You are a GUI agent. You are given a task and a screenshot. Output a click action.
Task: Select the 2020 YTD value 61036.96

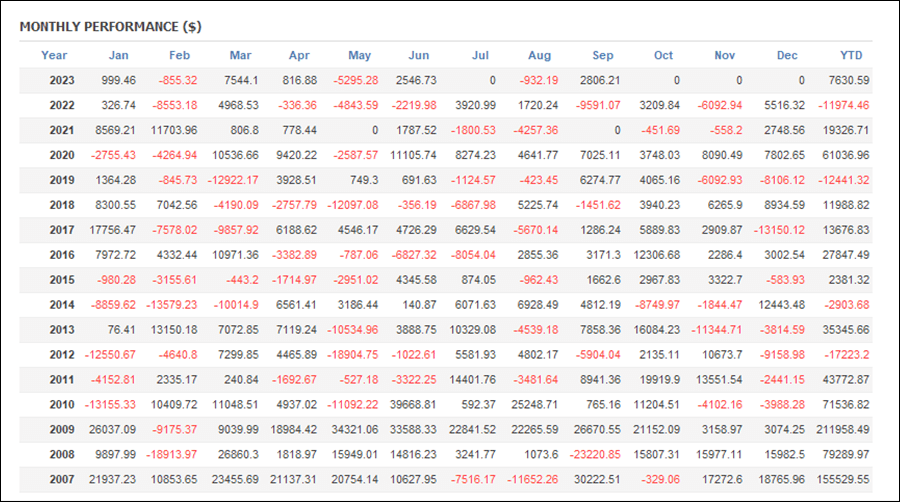point(846,155)
